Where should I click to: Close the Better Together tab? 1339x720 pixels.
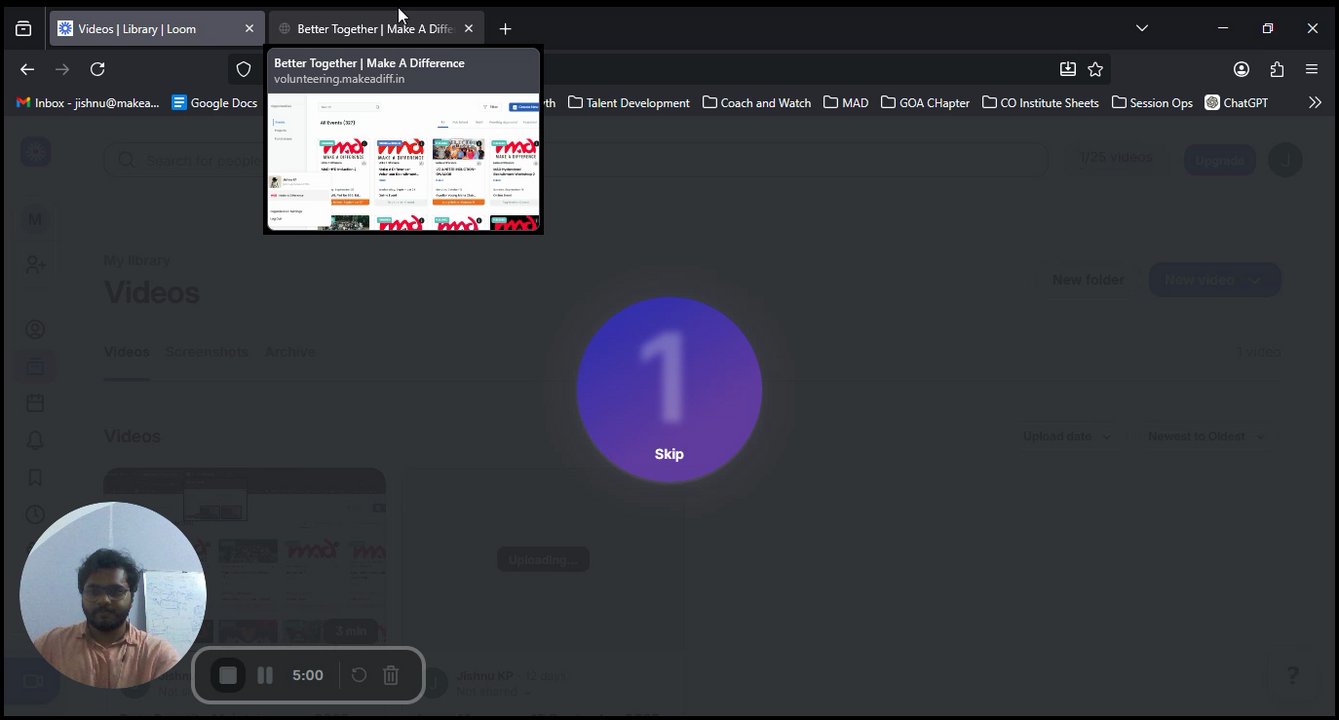(x=469, y=29)
